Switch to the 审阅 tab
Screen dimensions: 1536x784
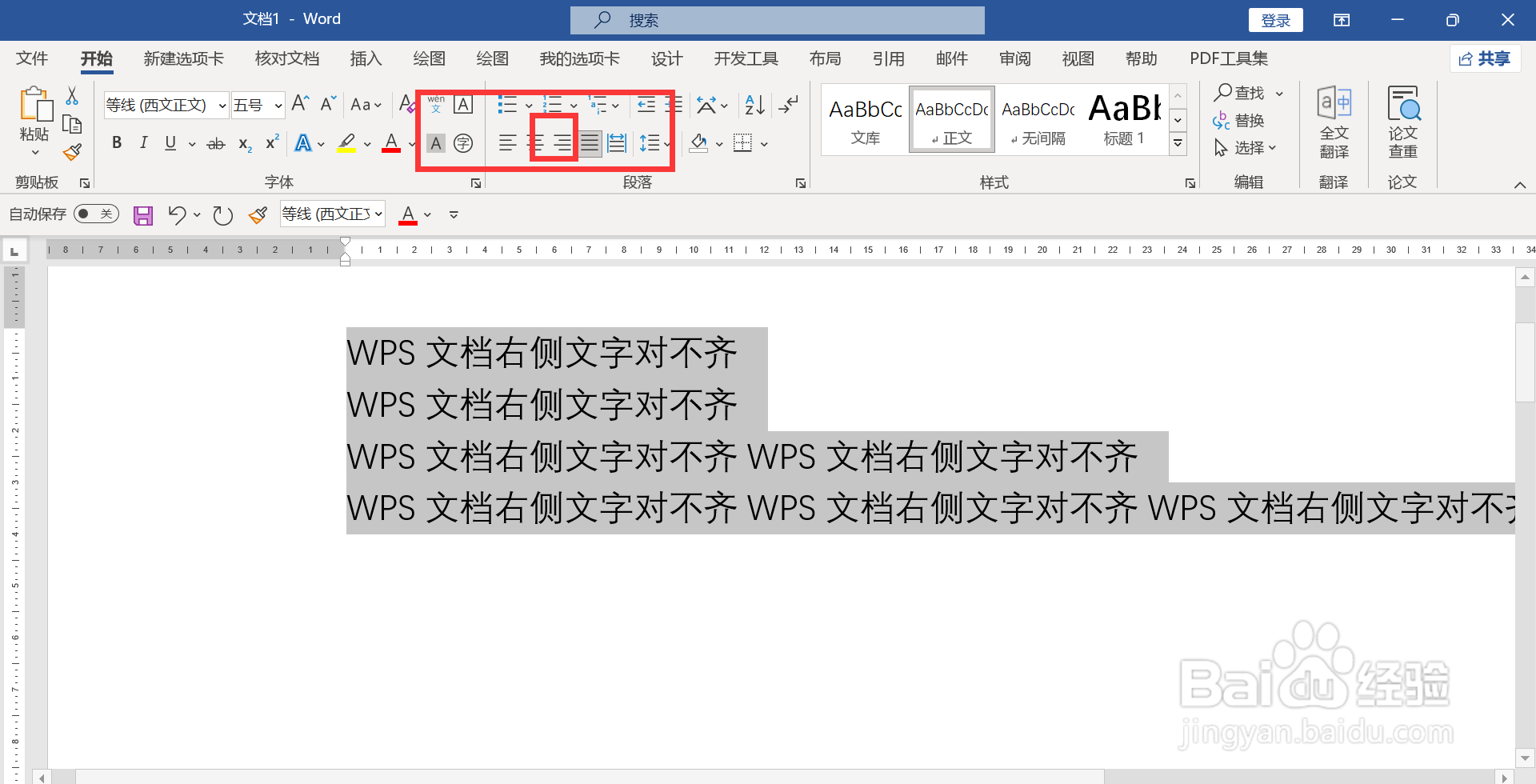[x=1014, y=58]
